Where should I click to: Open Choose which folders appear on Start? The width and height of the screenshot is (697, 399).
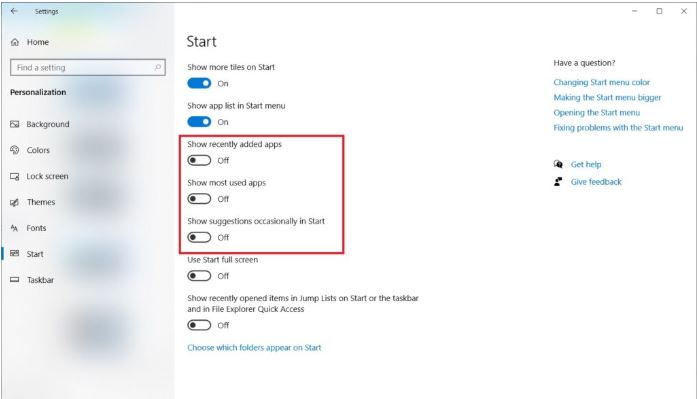coord(254,347)
